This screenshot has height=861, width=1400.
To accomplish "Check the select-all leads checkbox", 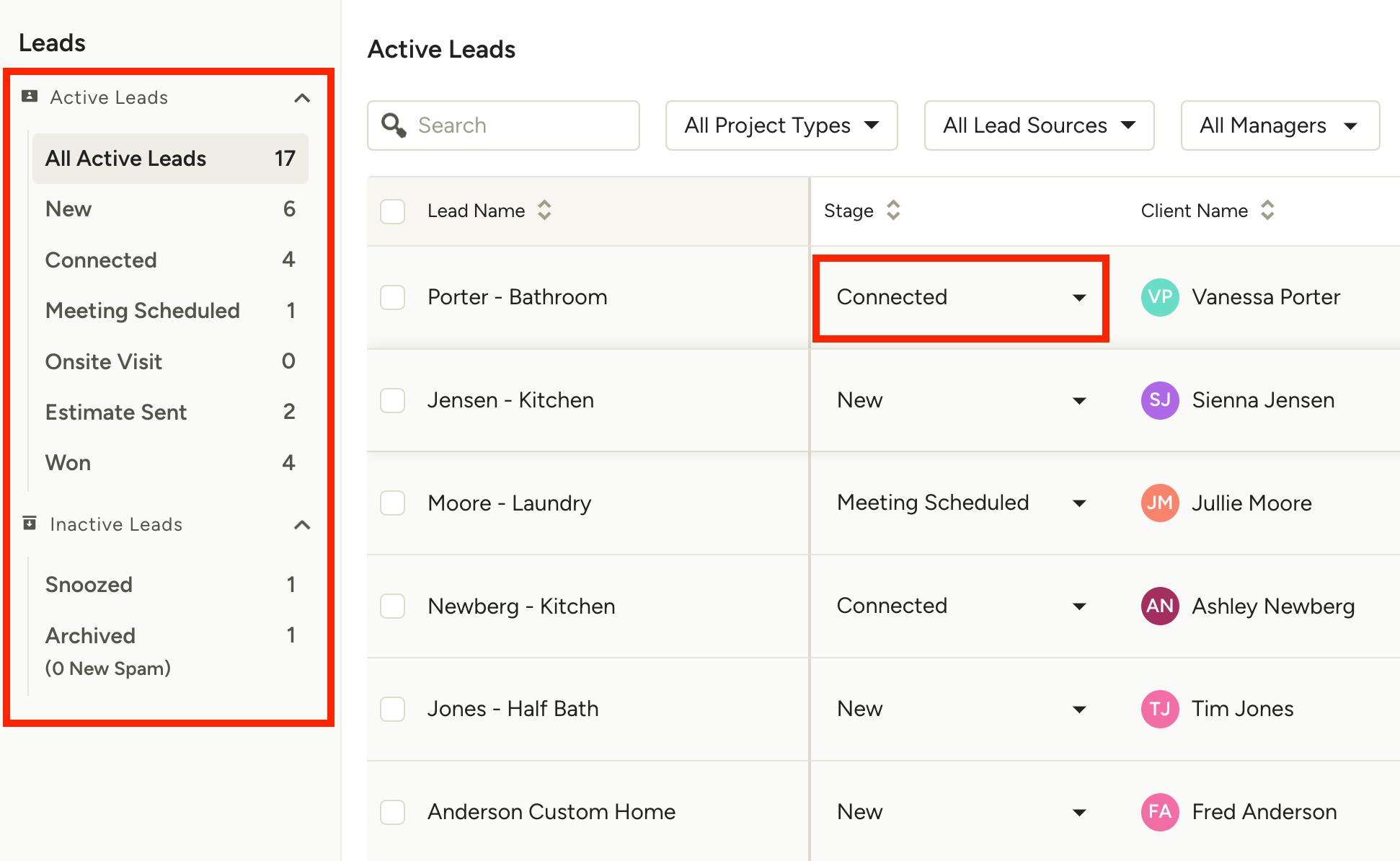I will 392,211.
